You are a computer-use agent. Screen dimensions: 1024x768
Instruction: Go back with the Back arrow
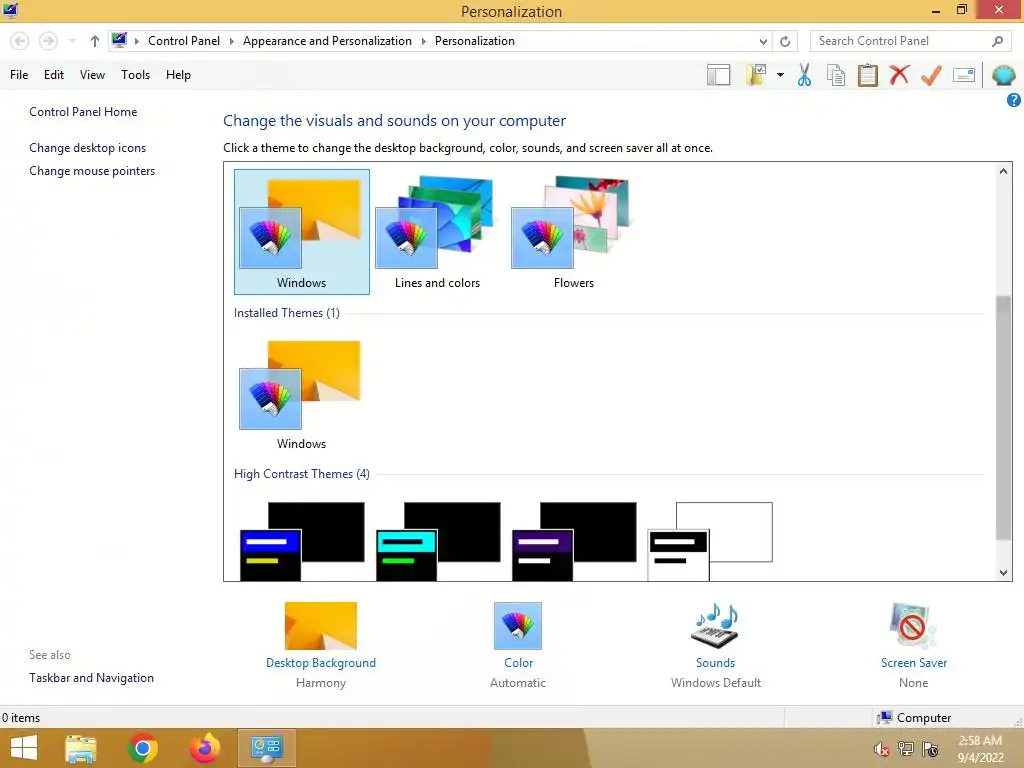(x=20, y=41)
